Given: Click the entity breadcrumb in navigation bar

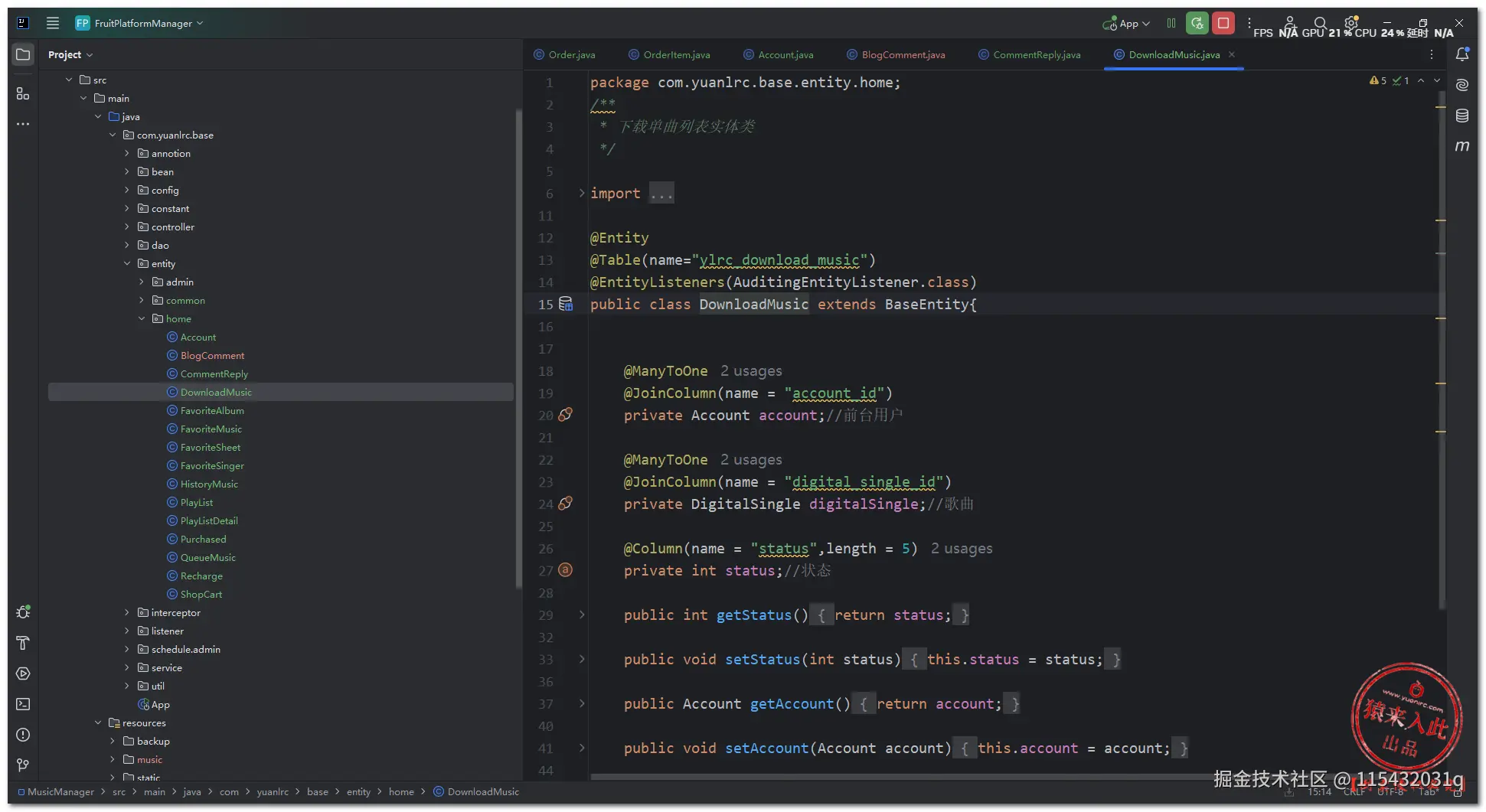Looking at the screenshot, I should pyautogui.click(x=358, y=792).
